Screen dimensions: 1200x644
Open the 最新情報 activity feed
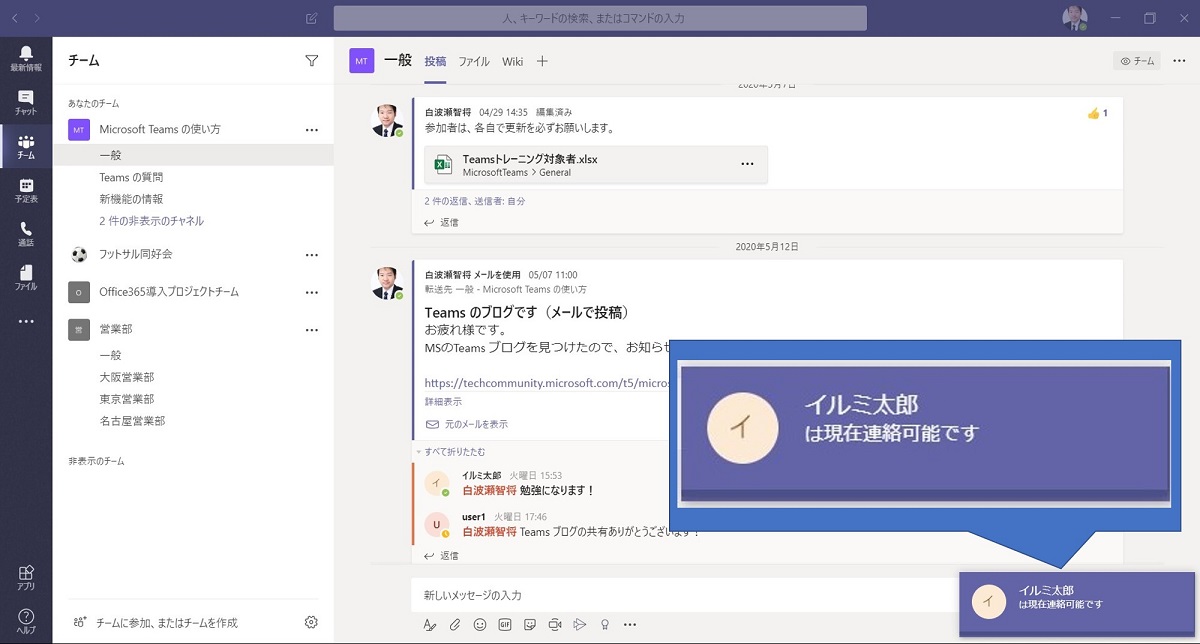pyautogui.click(x=26, y=58)
